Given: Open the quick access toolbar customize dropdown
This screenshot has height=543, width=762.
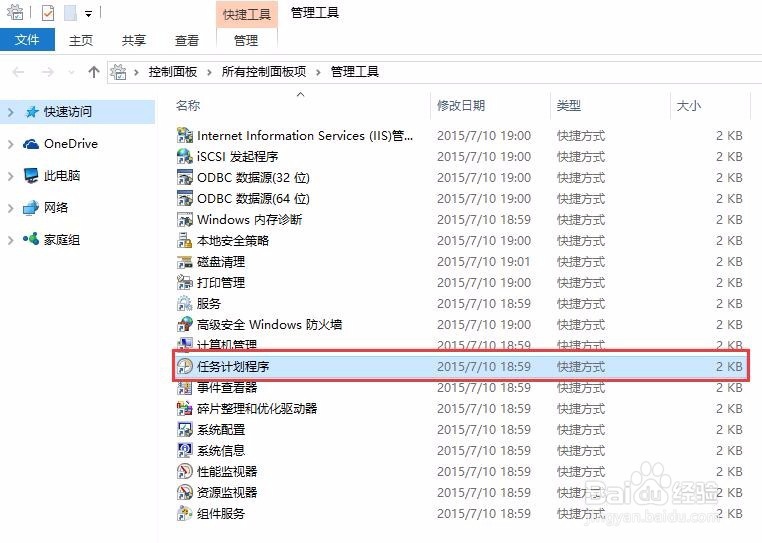Looking at the screenshot, I should click(88, 14).
